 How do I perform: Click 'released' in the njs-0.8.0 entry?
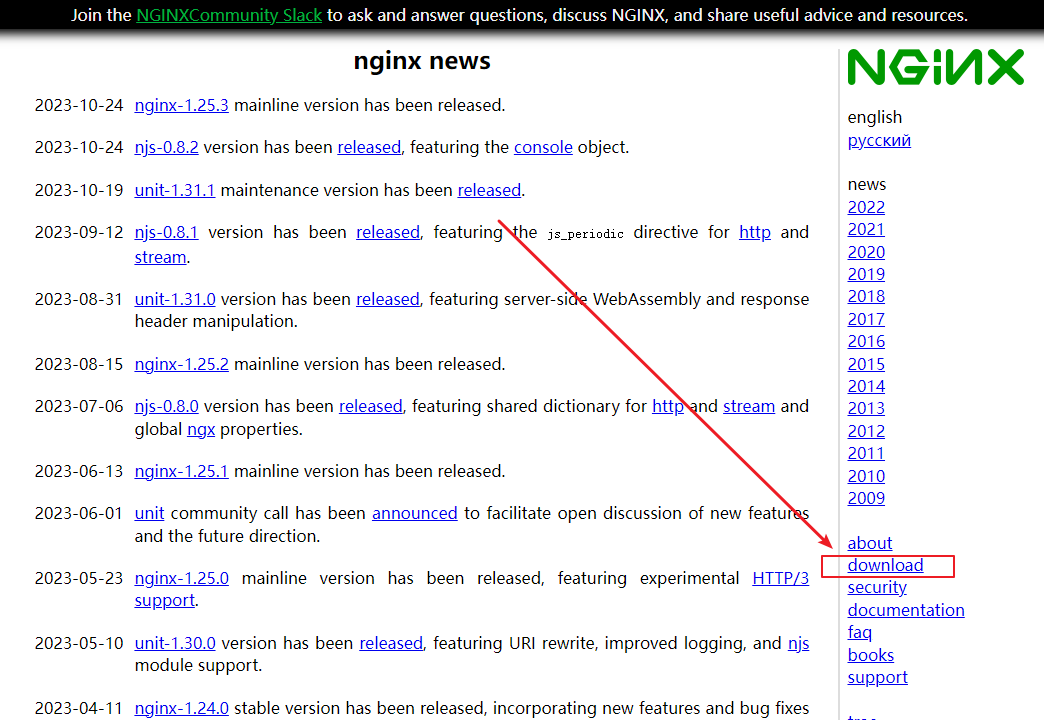click(371, 406)
